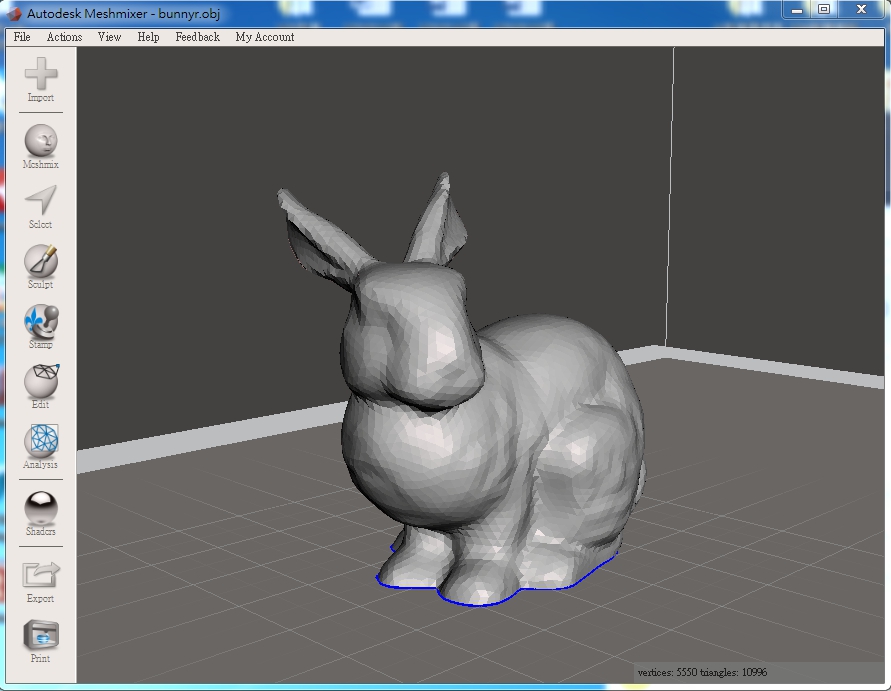Activate the Select arrow tool
This screenshot has height=691, width=891.
pos(41,200)
